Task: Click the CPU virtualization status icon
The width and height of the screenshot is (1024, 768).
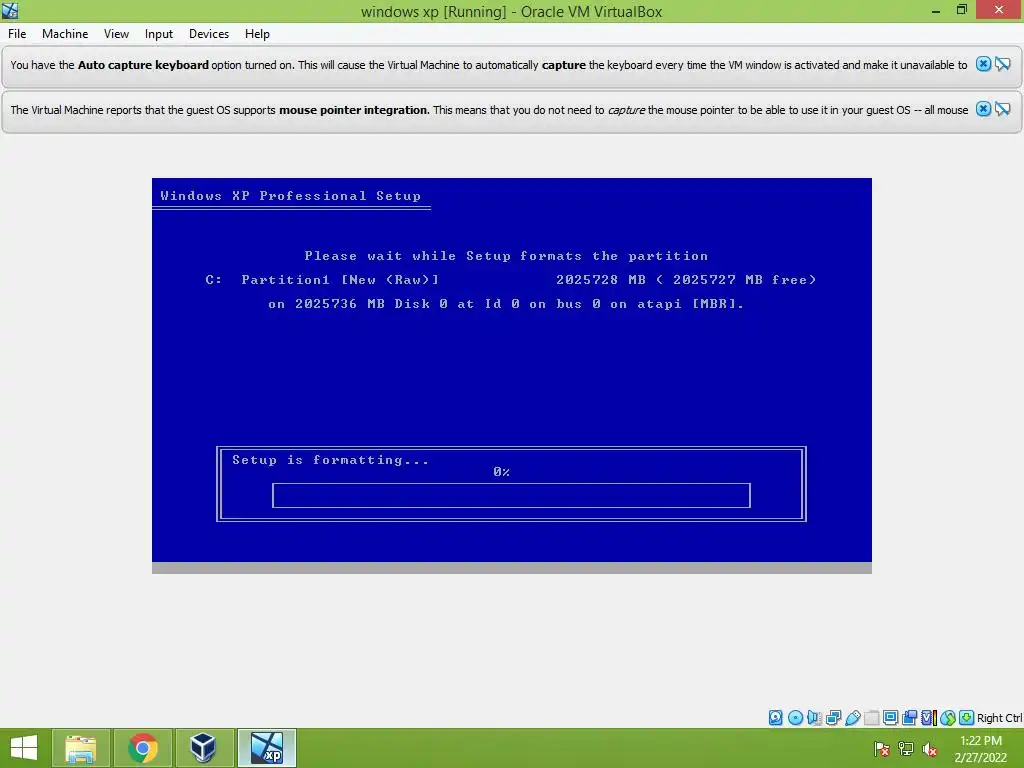Action: [x=929, y=718]
